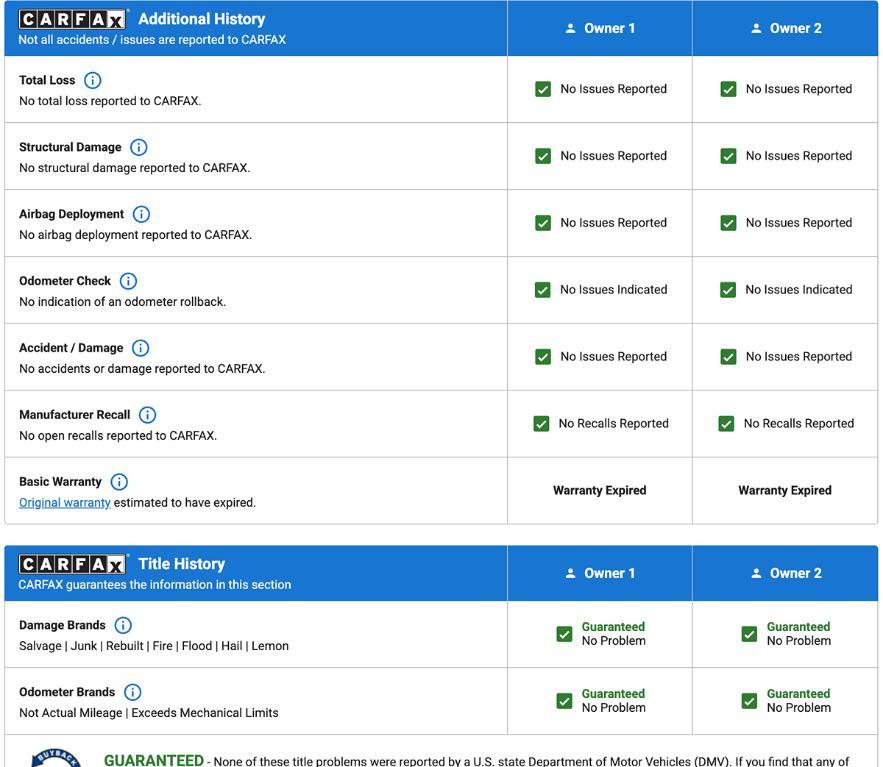Screen dimensions: 883x767
Task: Click Owner 2 'No Recalls Reported' text
Action: [x=799, y=423]
